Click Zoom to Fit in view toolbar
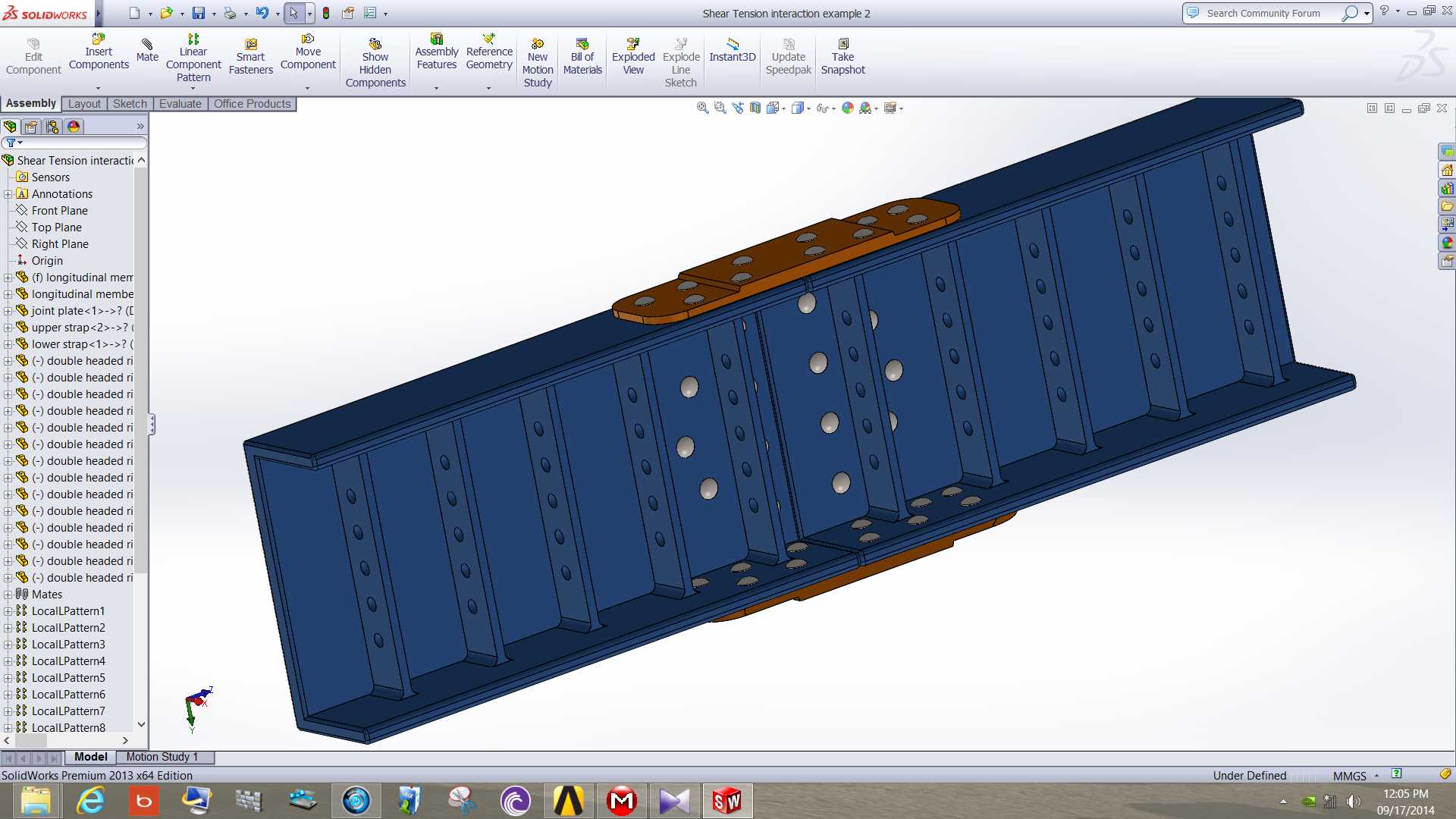The image size is (1456, 819). coord(702,108)
